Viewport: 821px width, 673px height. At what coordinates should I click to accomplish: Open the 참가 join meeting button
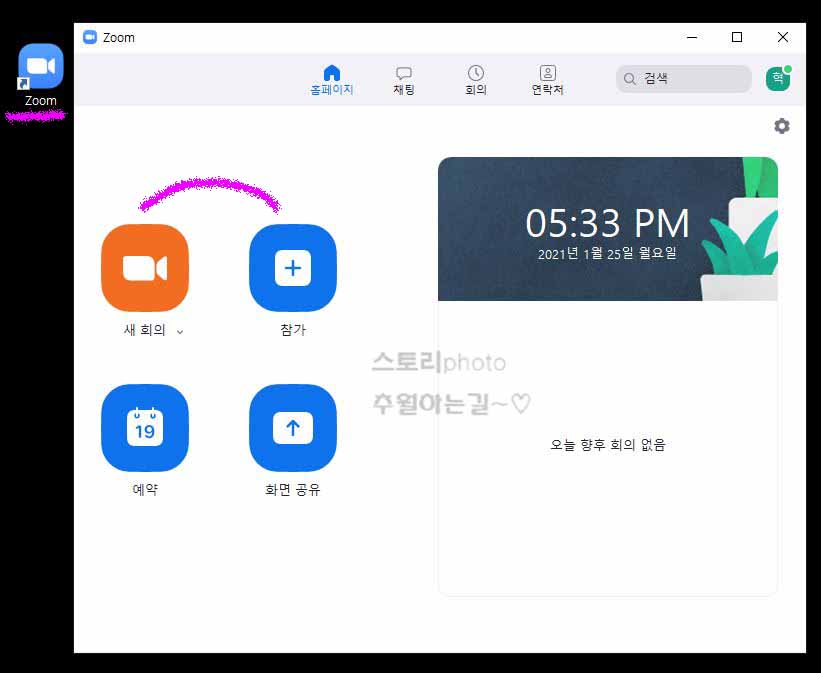tap(293, 268)
